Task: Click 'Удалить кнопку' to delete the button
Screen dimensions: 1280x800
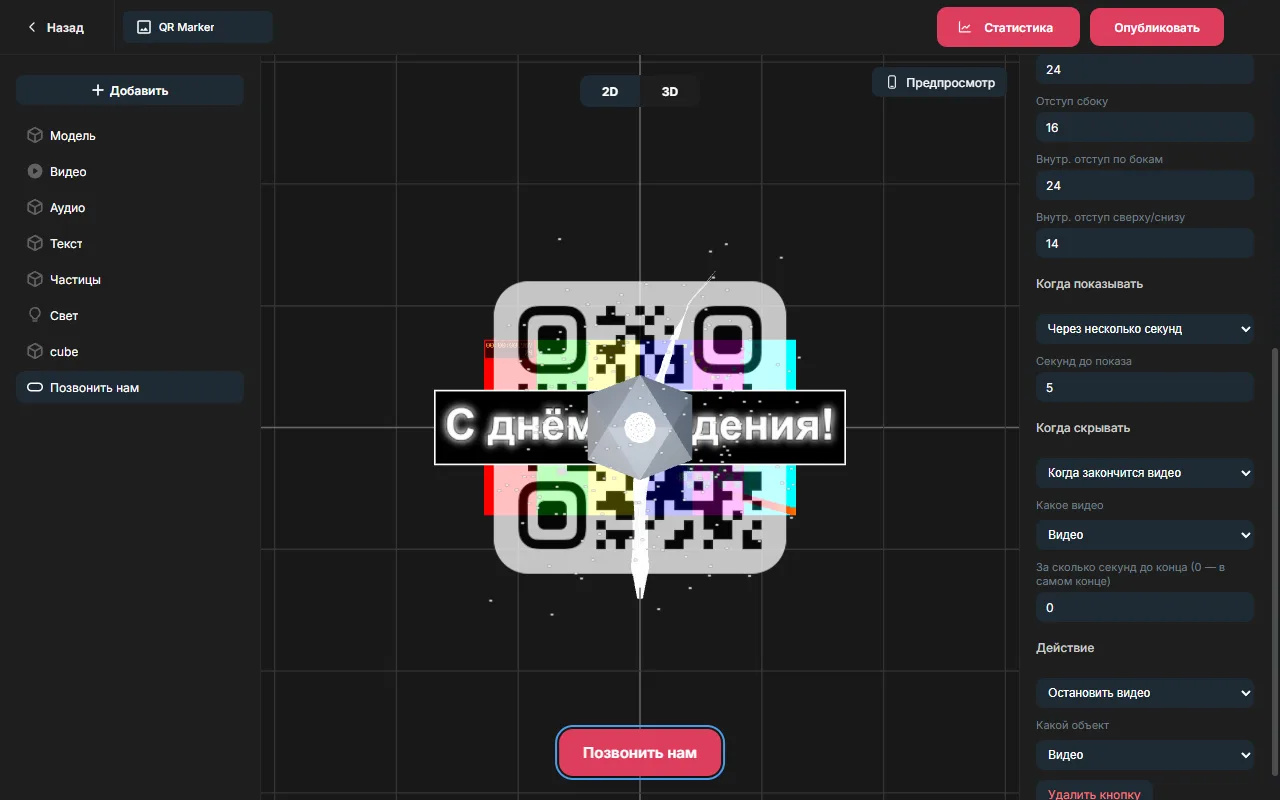Action: tap(1094, 792)
